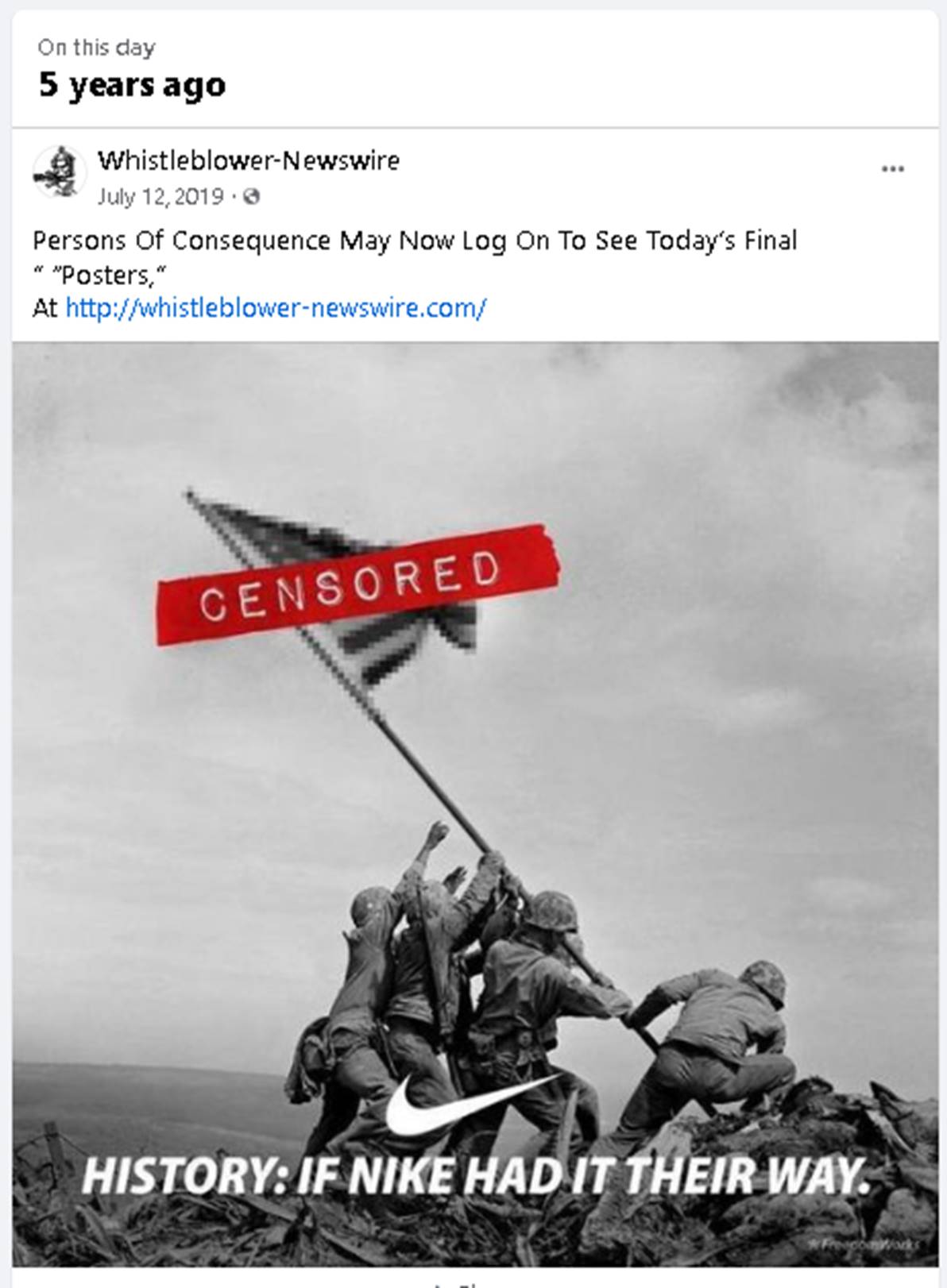Click the "On this day" header label
Screen dimensions: 947x1288
[96, 48]
